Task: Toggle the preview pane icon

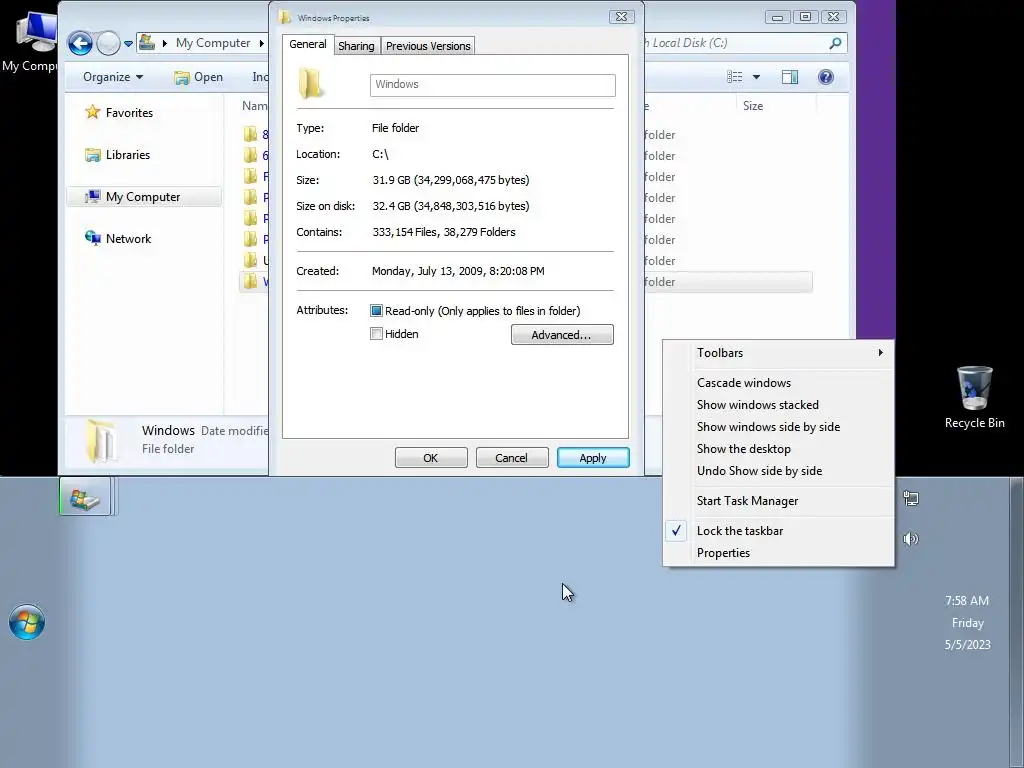Action: pos(790,77)
